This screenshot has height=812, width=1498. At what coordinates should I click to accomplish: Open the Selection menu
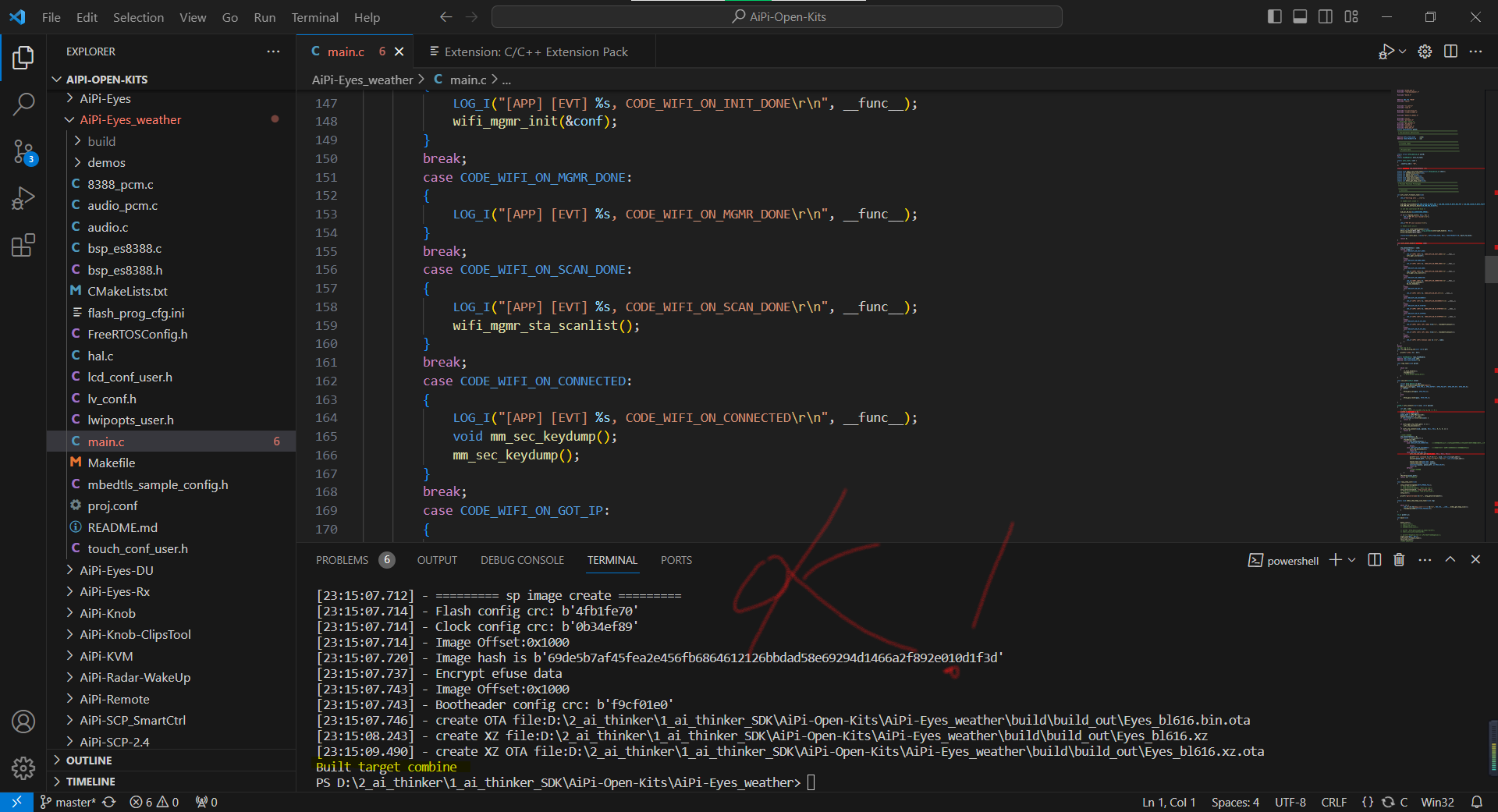pos(138,17)
